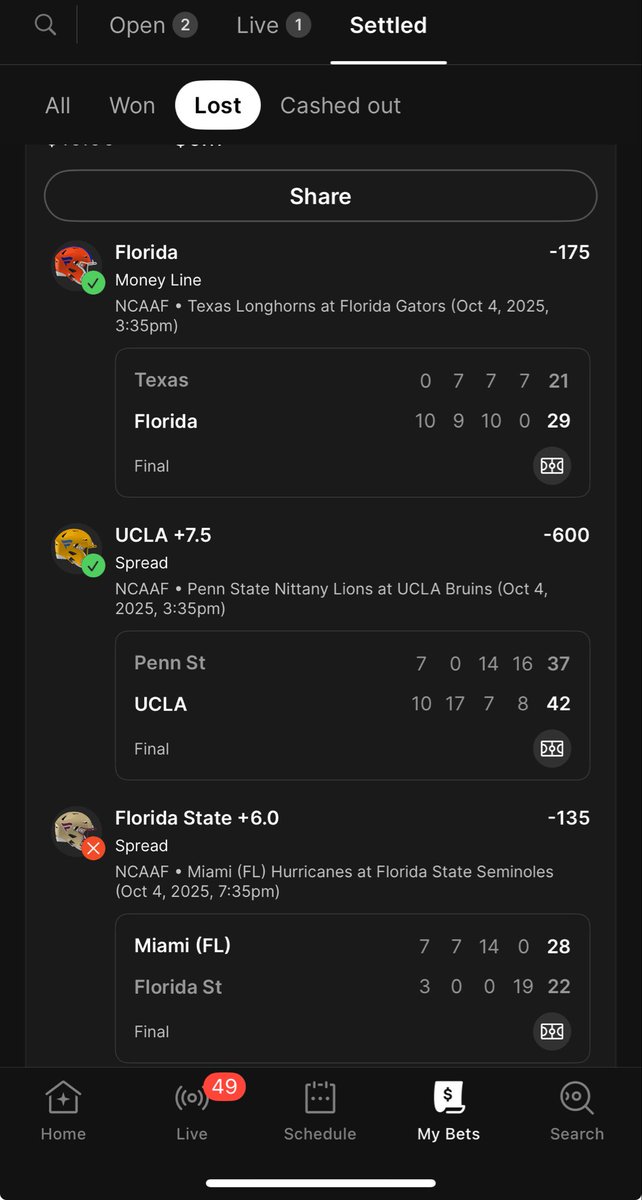
Task: Open field view icon for Miami-Florida St game
Action: pos(552,1032)
